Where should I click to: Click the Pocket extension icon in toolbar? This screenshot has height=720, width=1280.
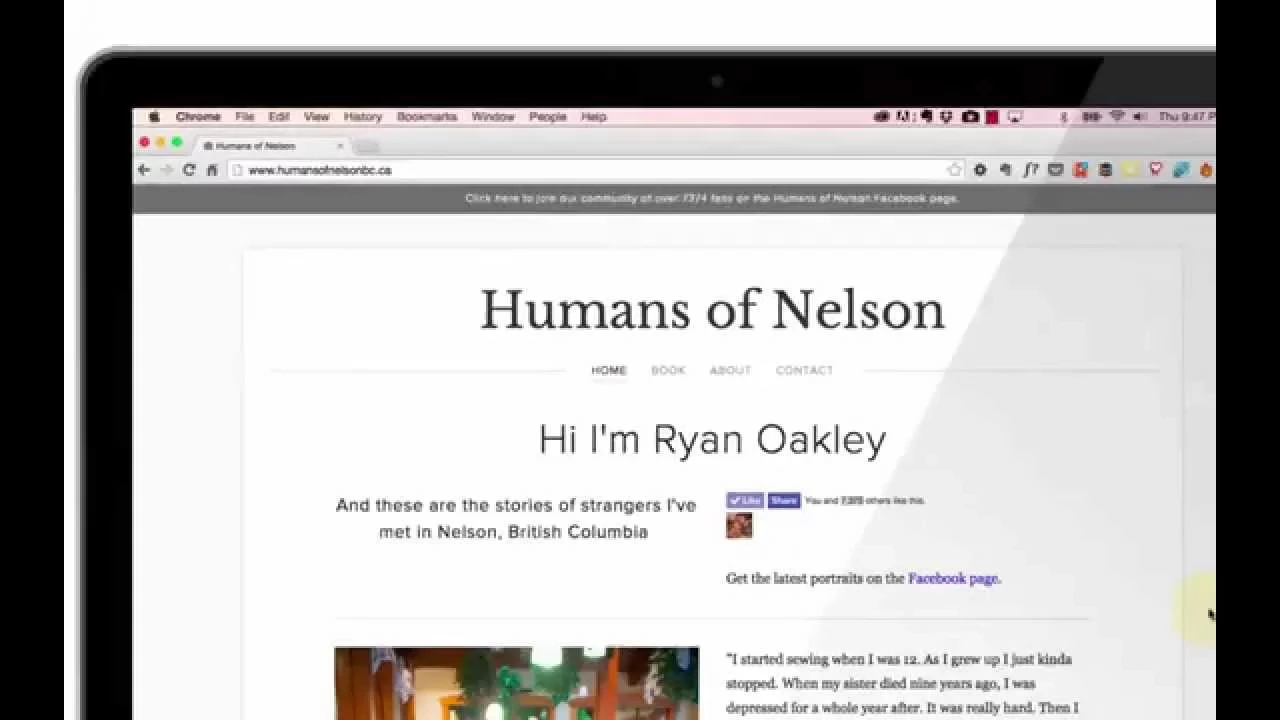[x=1055, y=170]
